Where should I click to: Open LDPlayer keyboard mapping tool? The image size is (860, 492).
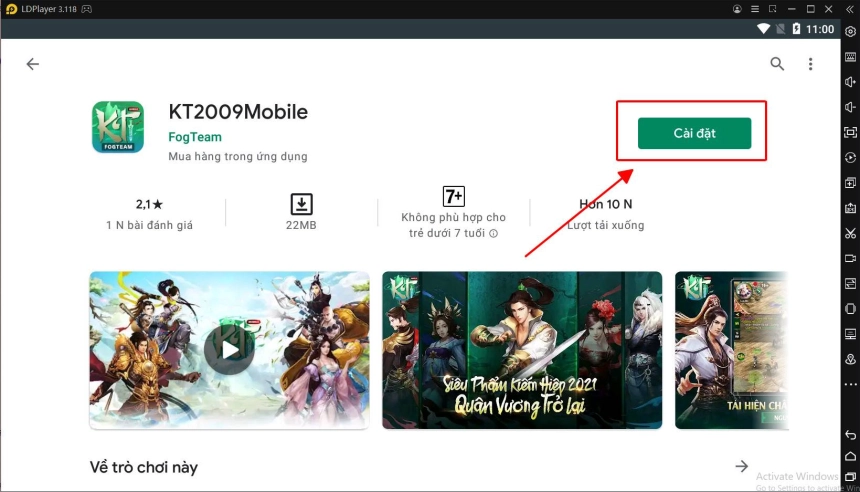(851, 57)
